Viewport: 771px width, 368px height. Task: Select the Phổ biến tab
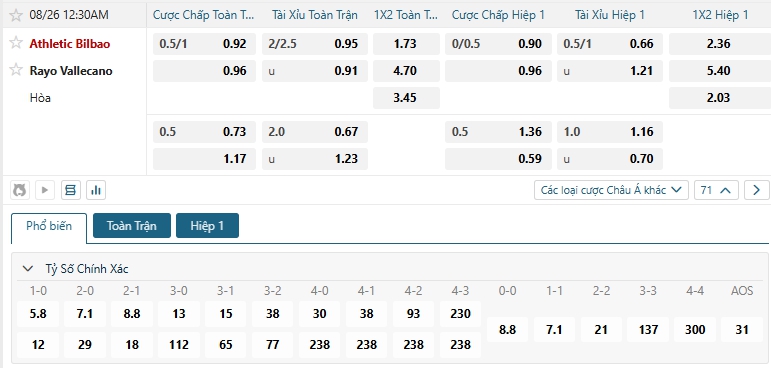49,226
